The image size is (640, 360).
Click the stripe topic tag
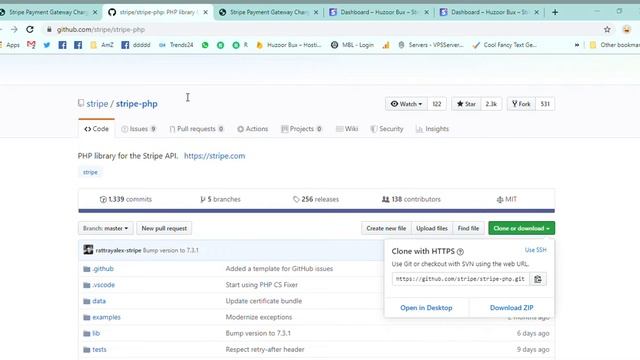[90, 172]
